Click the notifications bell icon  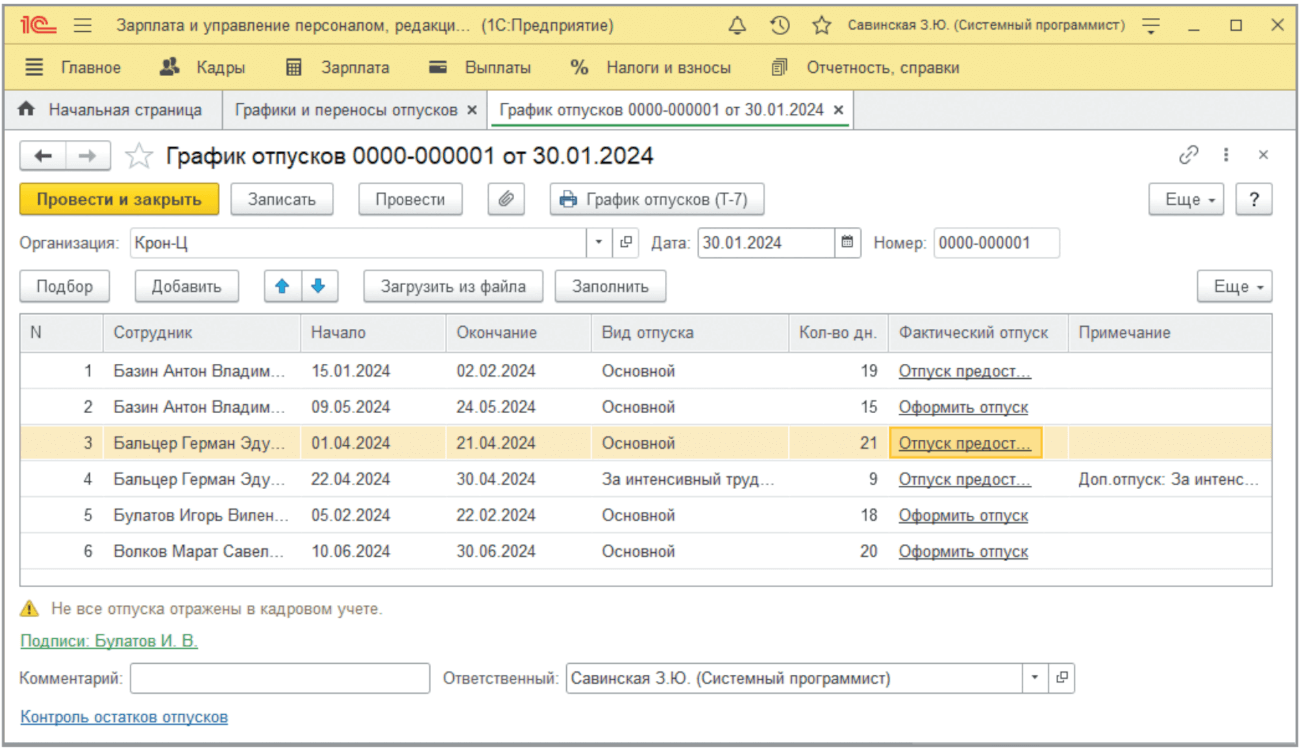pyautogui.click(x=738, y=25)
